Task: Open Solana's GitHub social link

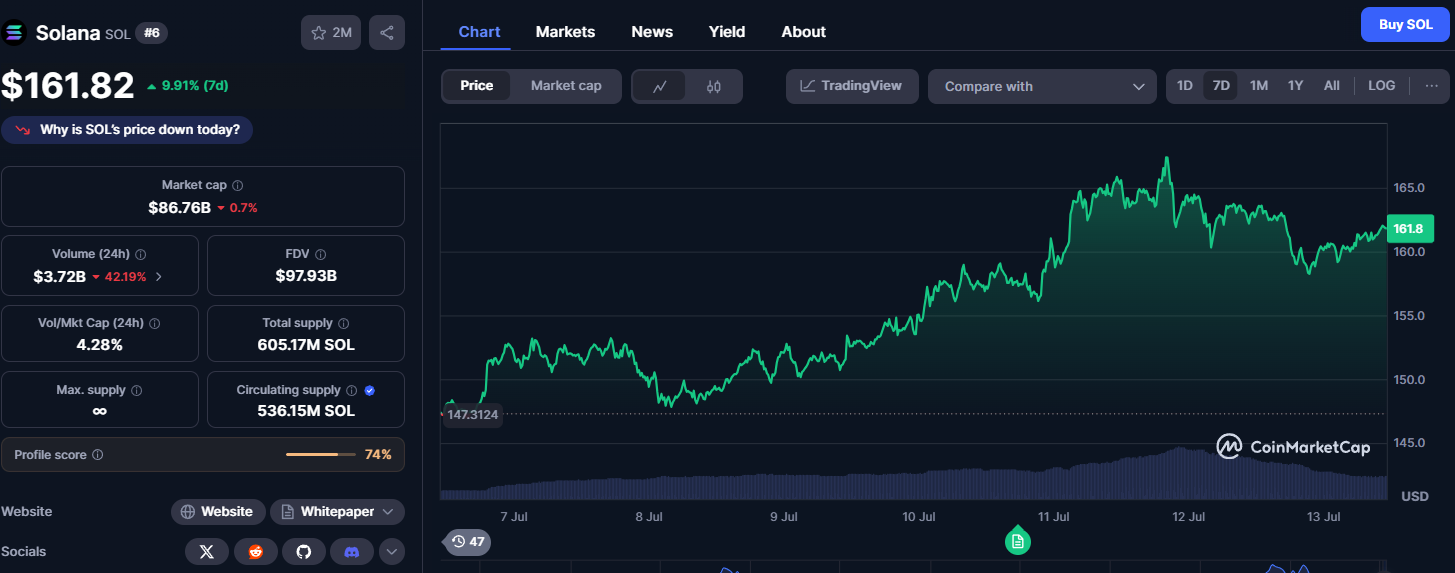Action: (x=304, y=551)
